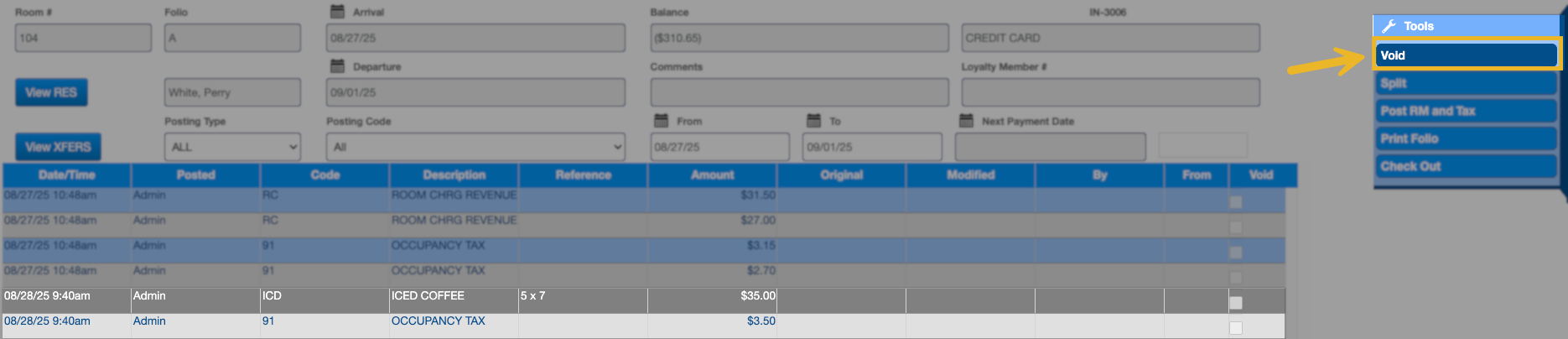Open the To date calendar icon
This screenshot has width=1568, height=339.
point(813,121)
